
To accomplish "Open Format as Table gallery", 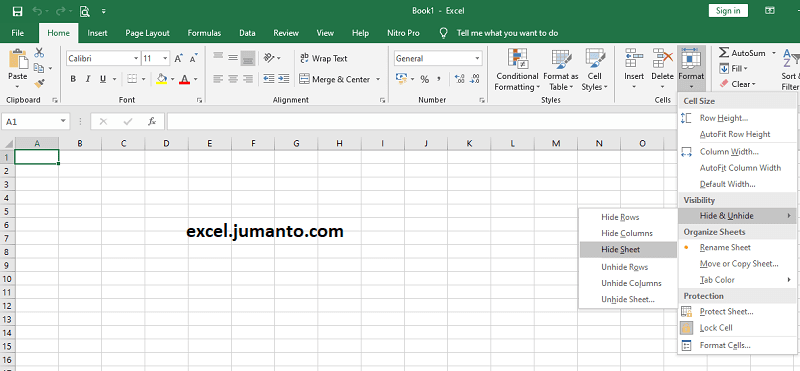I will pos(561,70).
